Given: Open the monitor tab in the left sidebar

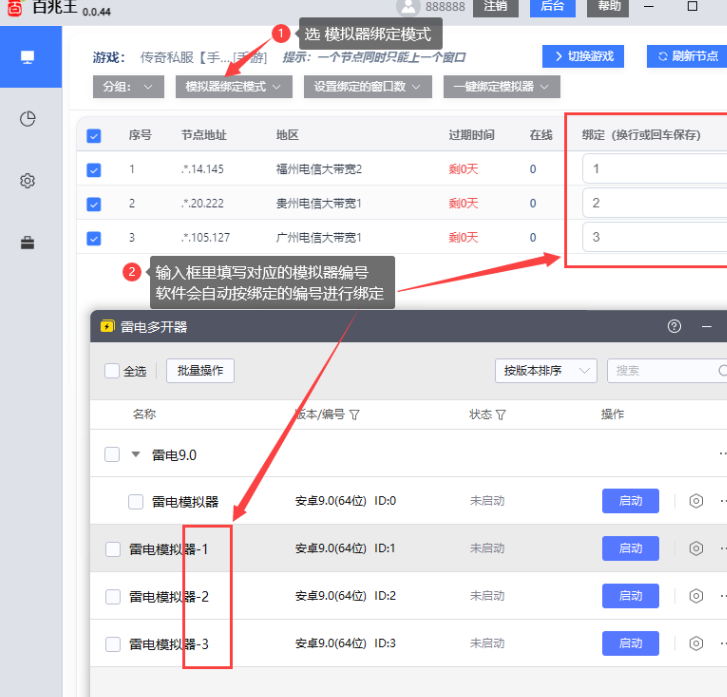Looking at the screenshot, I should [x=28, y=57].
